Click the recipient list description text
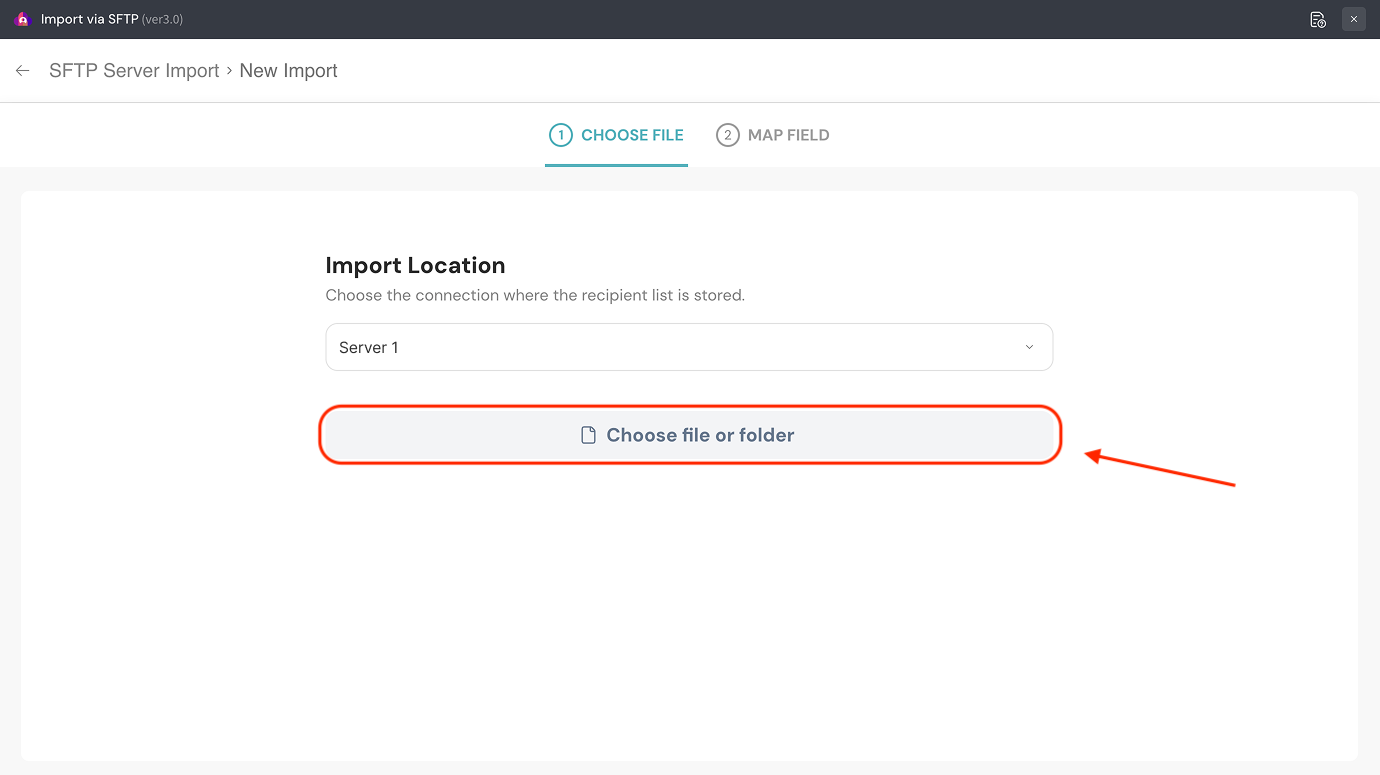Screen dimensions: 1380x775 [x=535, y=295]
